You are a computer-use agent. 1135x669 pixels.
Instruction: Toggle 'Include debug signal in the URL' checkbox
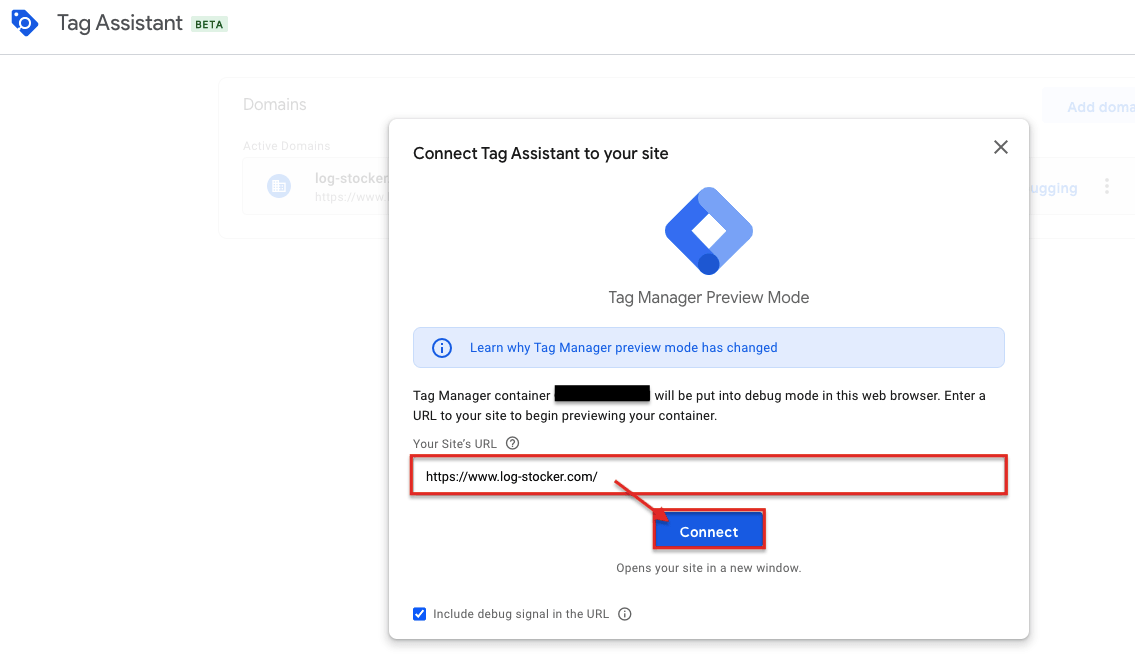419,614
